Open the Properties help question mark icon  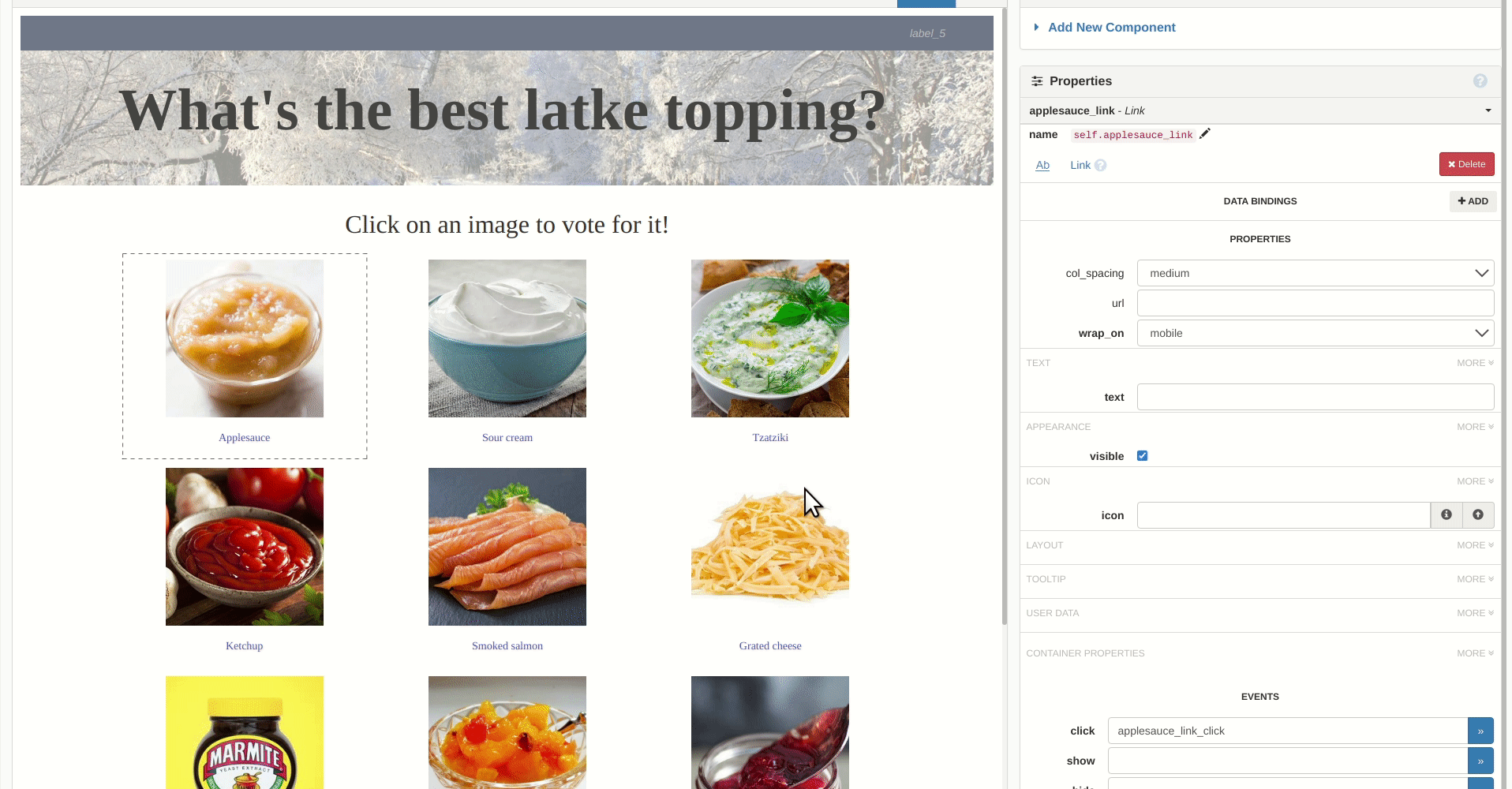click(x=1480, y=80)
